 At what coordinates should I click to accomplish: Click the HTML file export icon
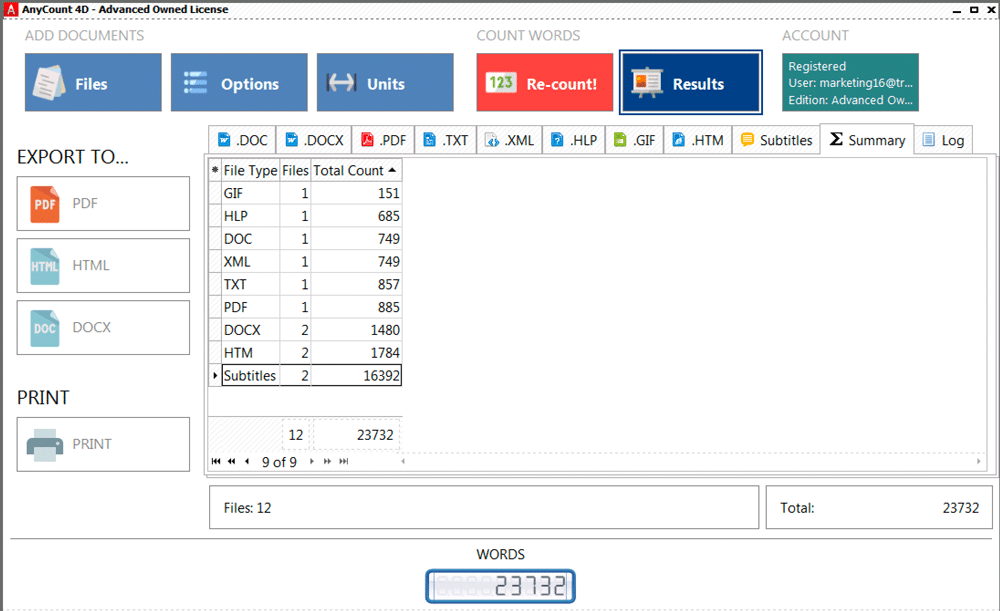[45, 266]
